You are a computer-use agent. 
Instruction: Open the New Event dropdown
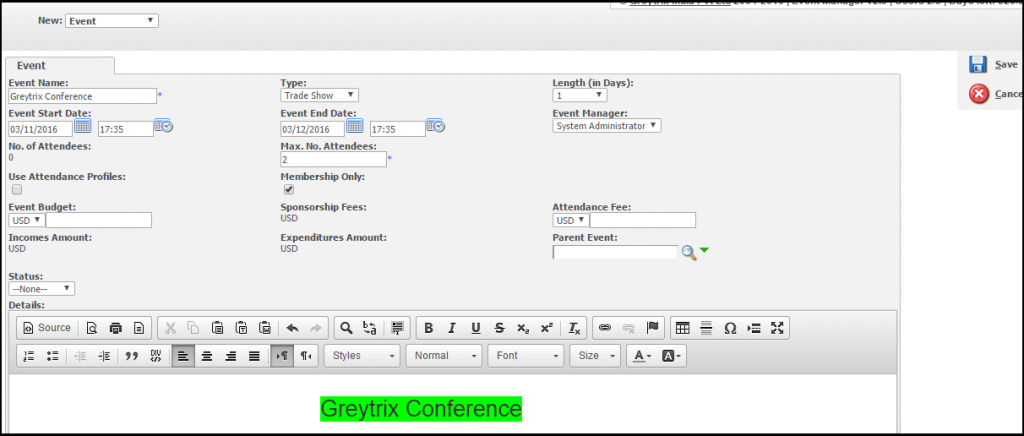click(x=112, y=21)
